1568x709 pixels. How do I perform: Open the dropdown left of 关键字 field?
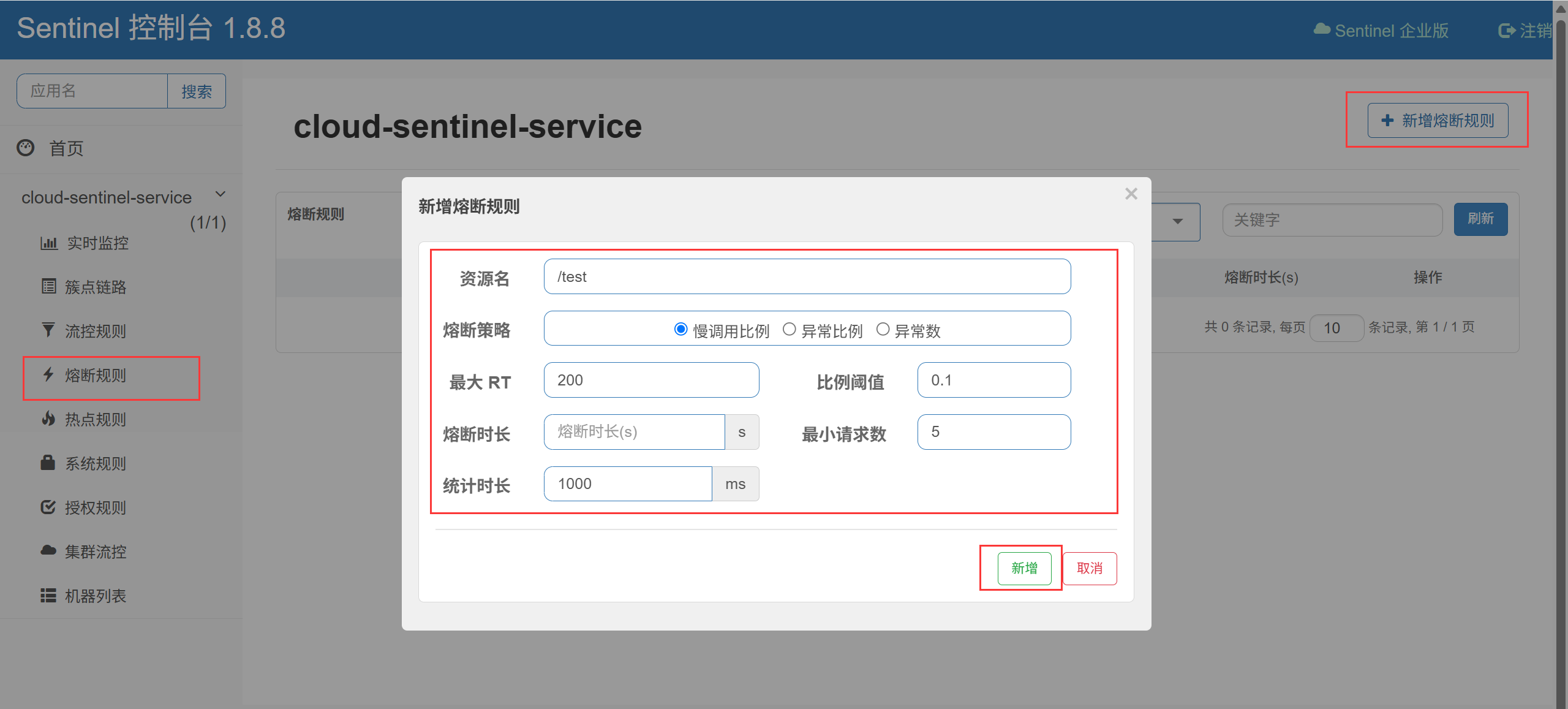tap(1176, 221)
